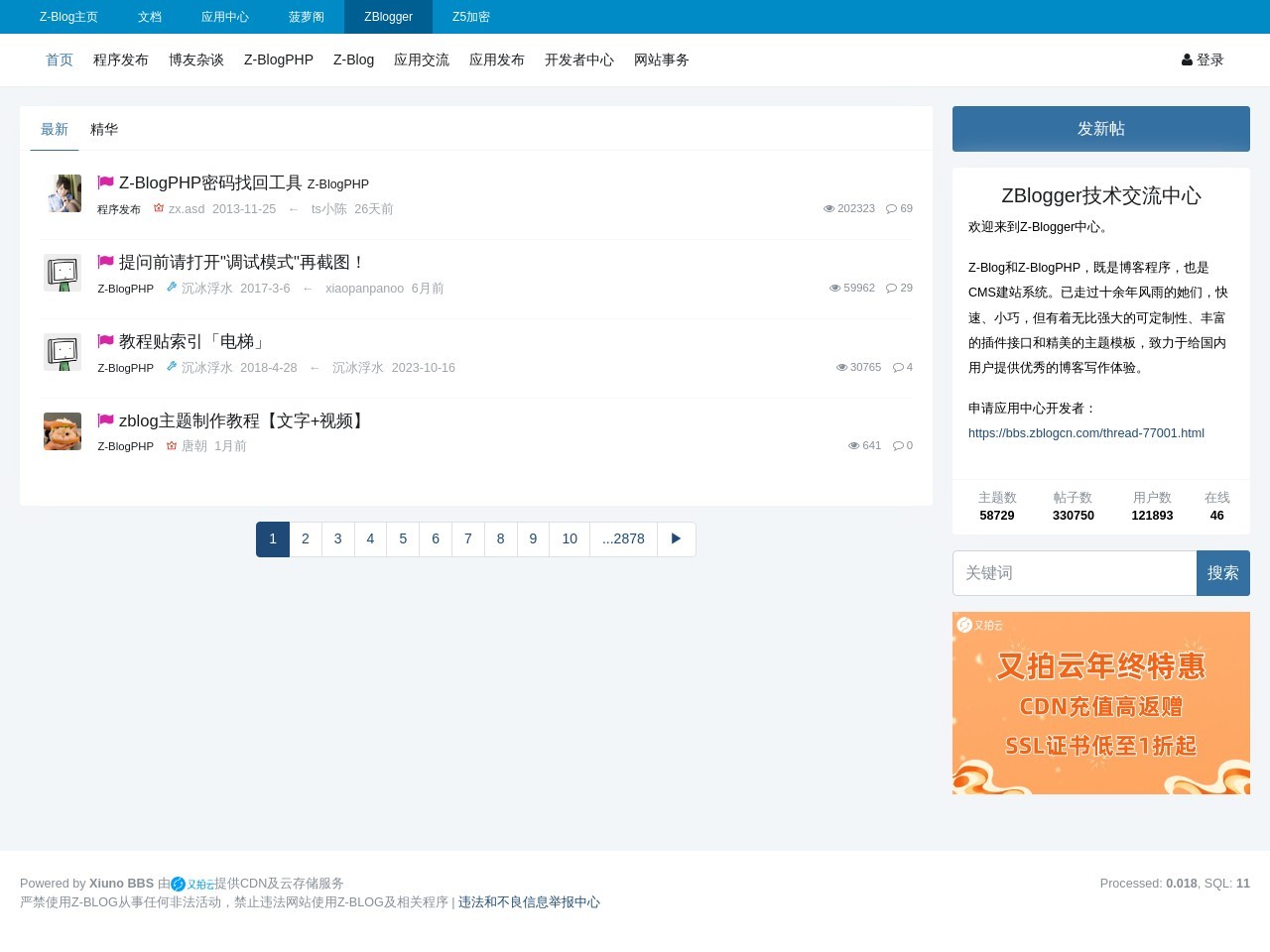
Task: Click the badge icon before 唐朝
Action: pos(171,445)
